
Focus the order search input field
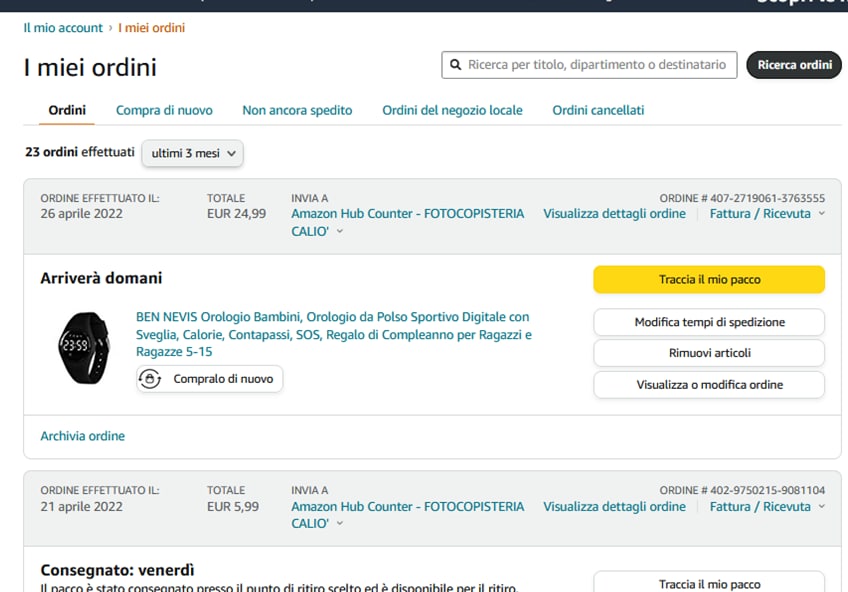597,65
